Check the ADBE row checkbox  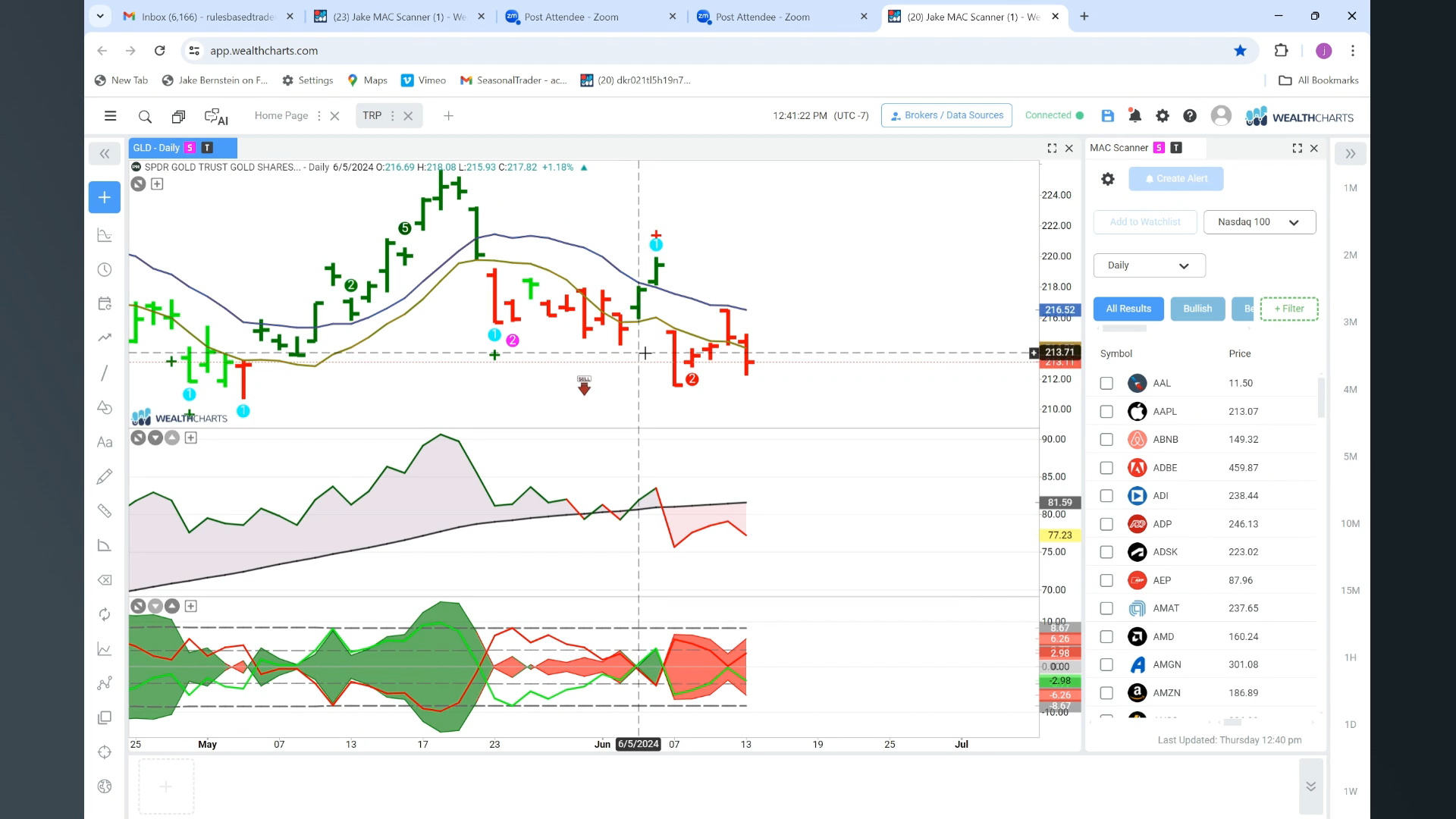pos(1106,468)
